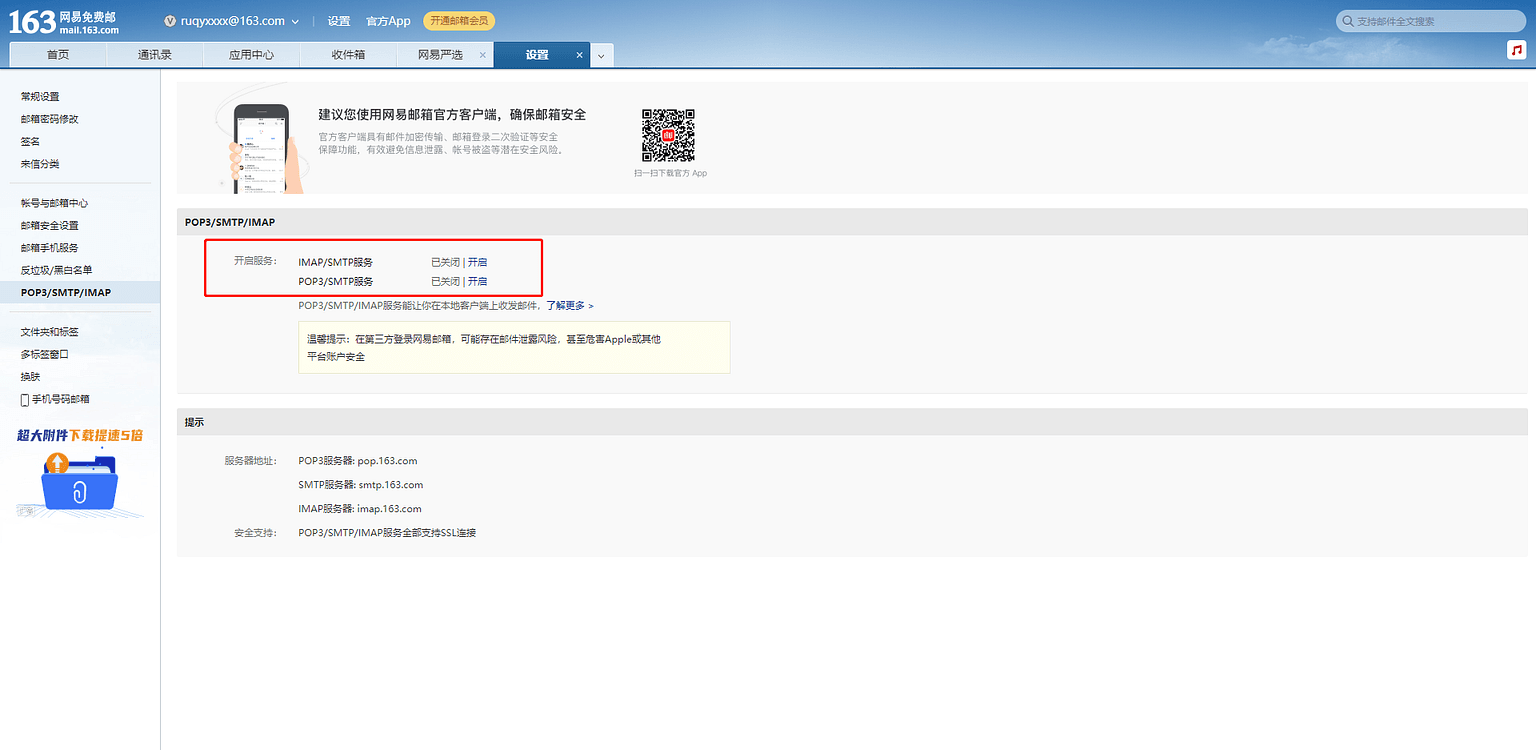Click the POP3服务器: pop.163.com text
This screenshot has height=750, width=1536.
(x=358, y=461)
